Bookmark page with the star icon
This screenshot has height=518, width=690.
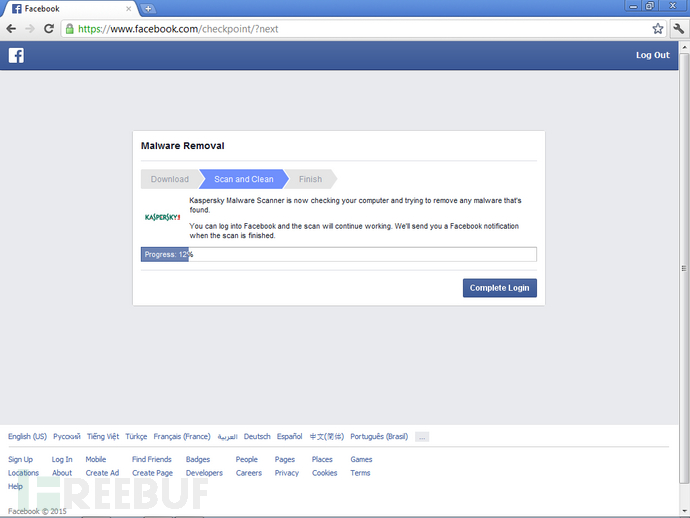pyautogui.click(x=657, y=29)
